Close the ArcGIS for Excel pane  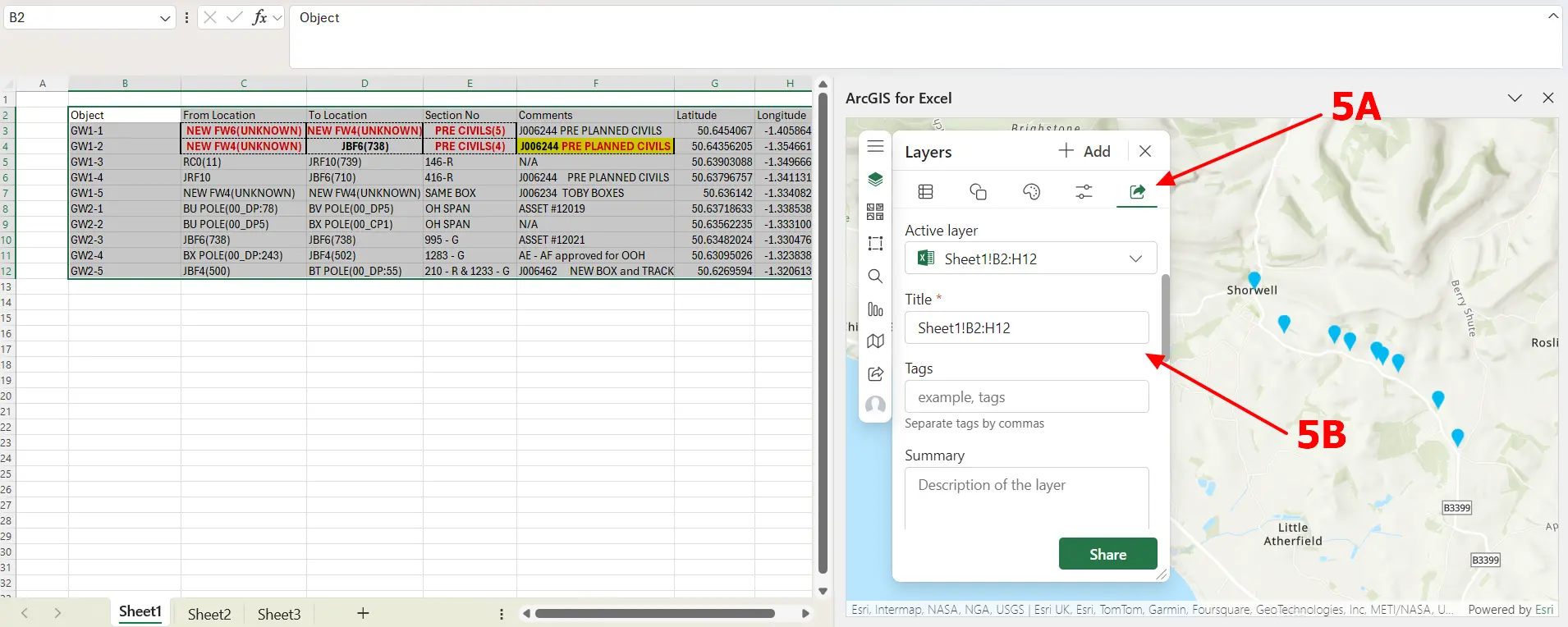tap(1548, 98)
